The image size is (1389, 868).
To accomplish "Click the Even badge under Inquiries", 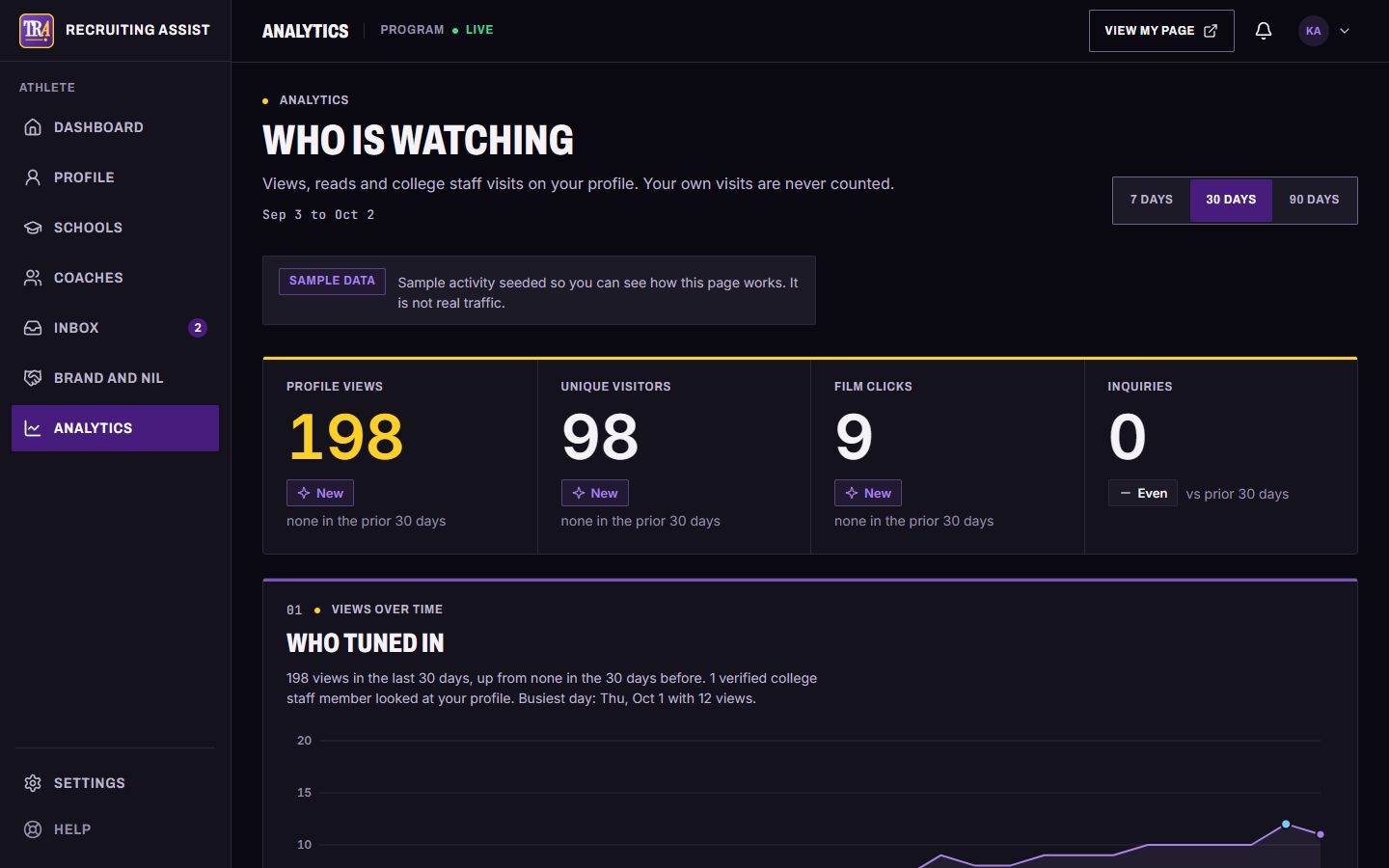I will pos(1143,493).
